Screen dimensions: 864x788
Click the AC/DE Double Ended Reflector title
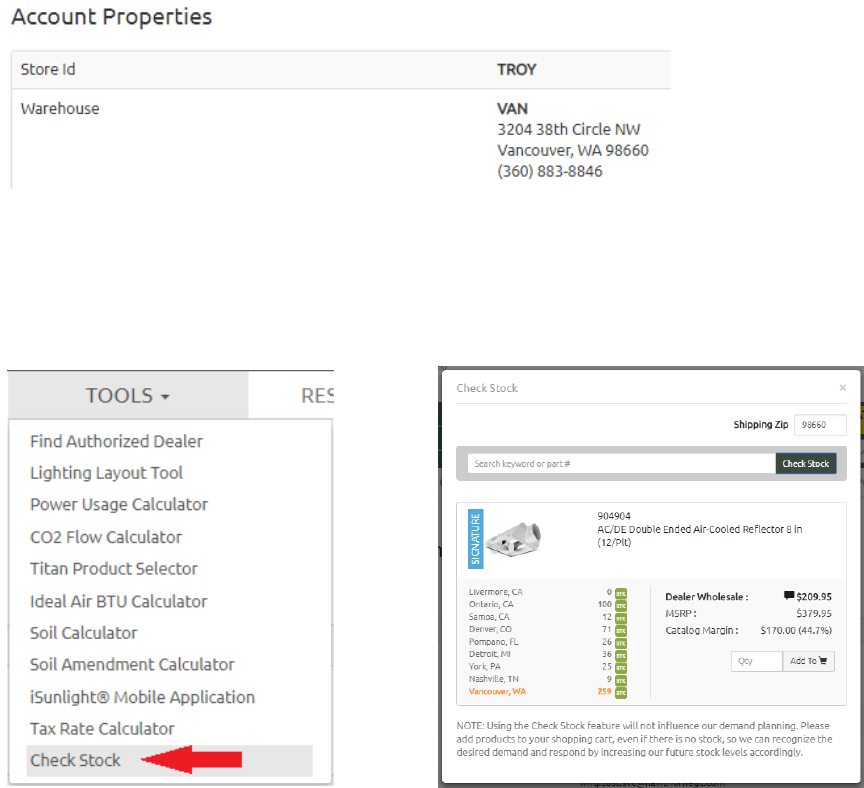coord(700,536)
